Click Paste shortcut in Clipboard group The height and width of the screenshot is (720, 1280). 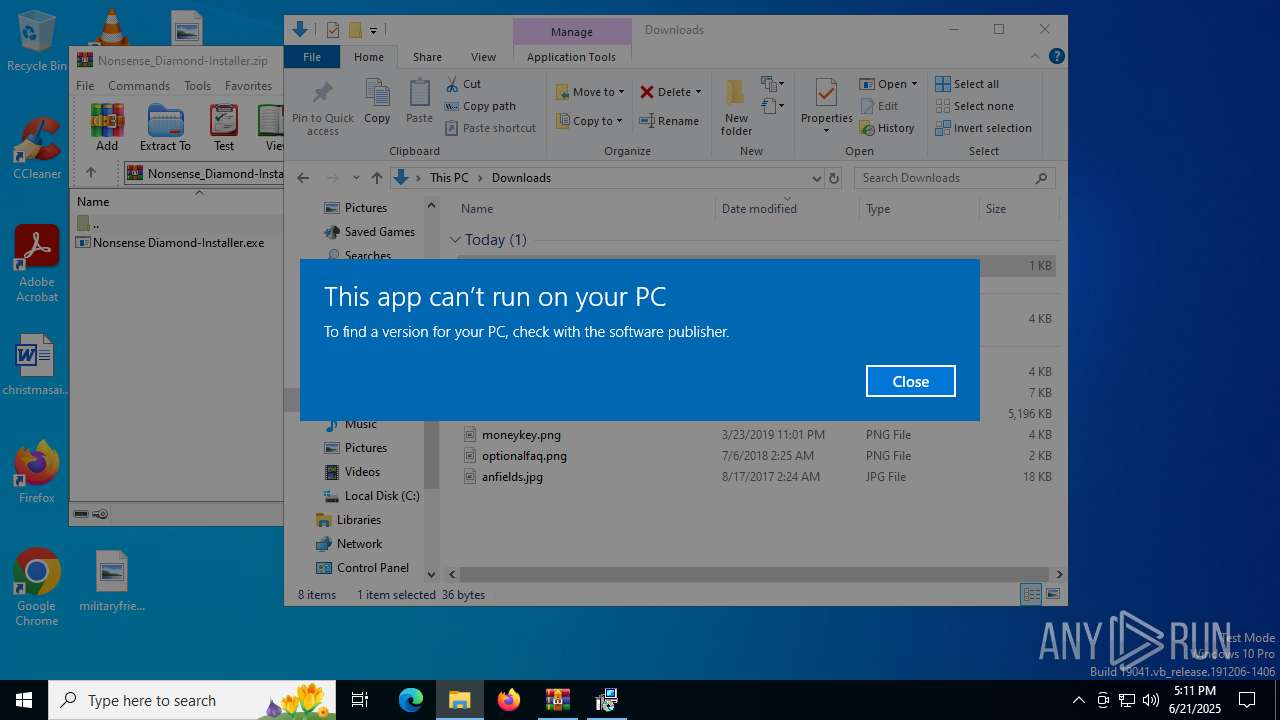pyautogui.click(x=490, y=128)
